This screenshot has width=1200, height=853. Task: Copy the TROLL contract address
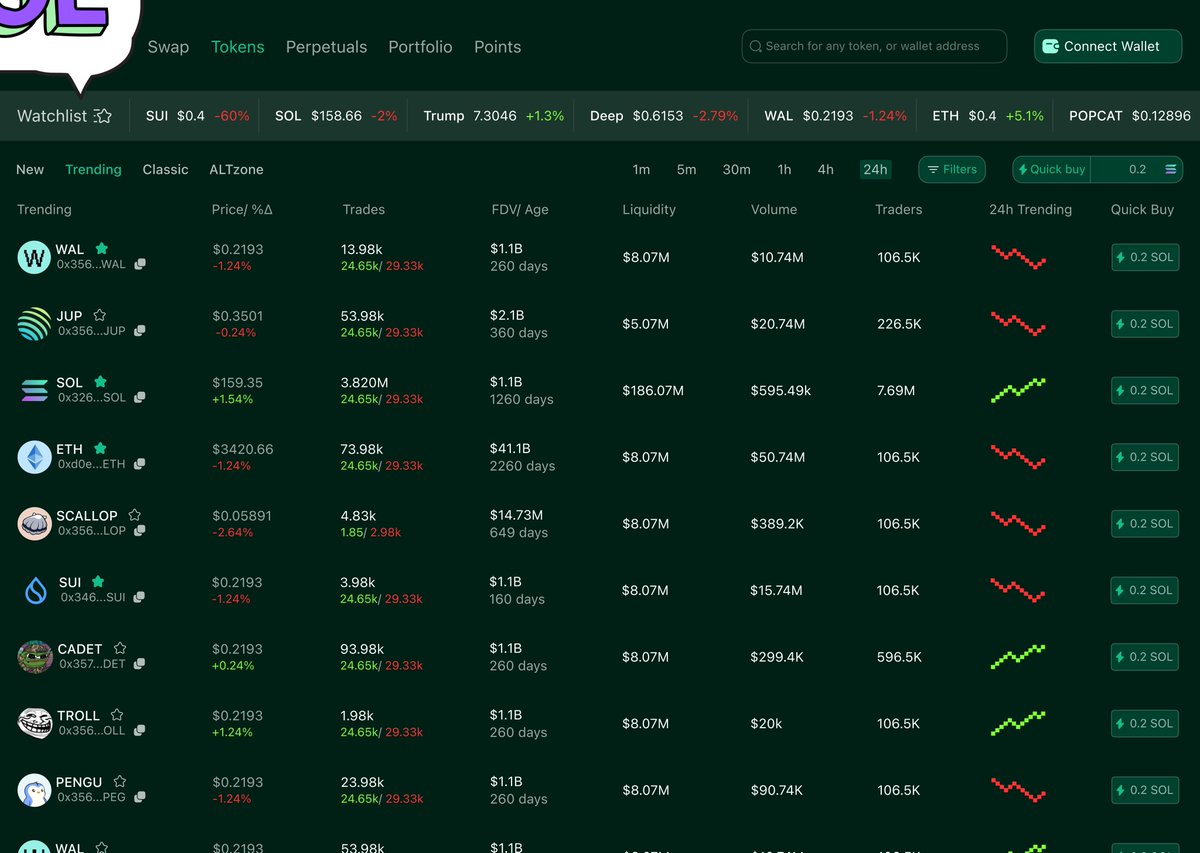point(140,731)
